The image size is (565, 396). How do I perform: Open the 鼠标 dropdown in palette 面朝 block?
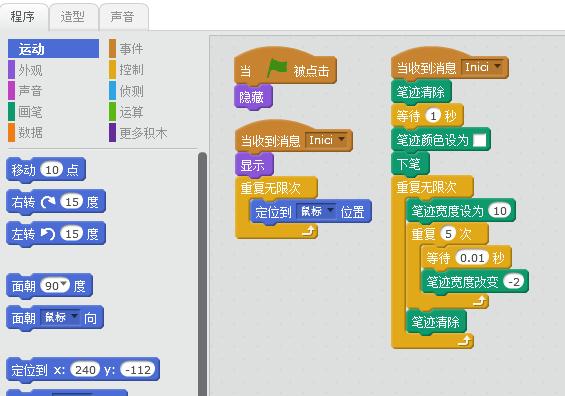pyautogui.click(x=60, y=317)
